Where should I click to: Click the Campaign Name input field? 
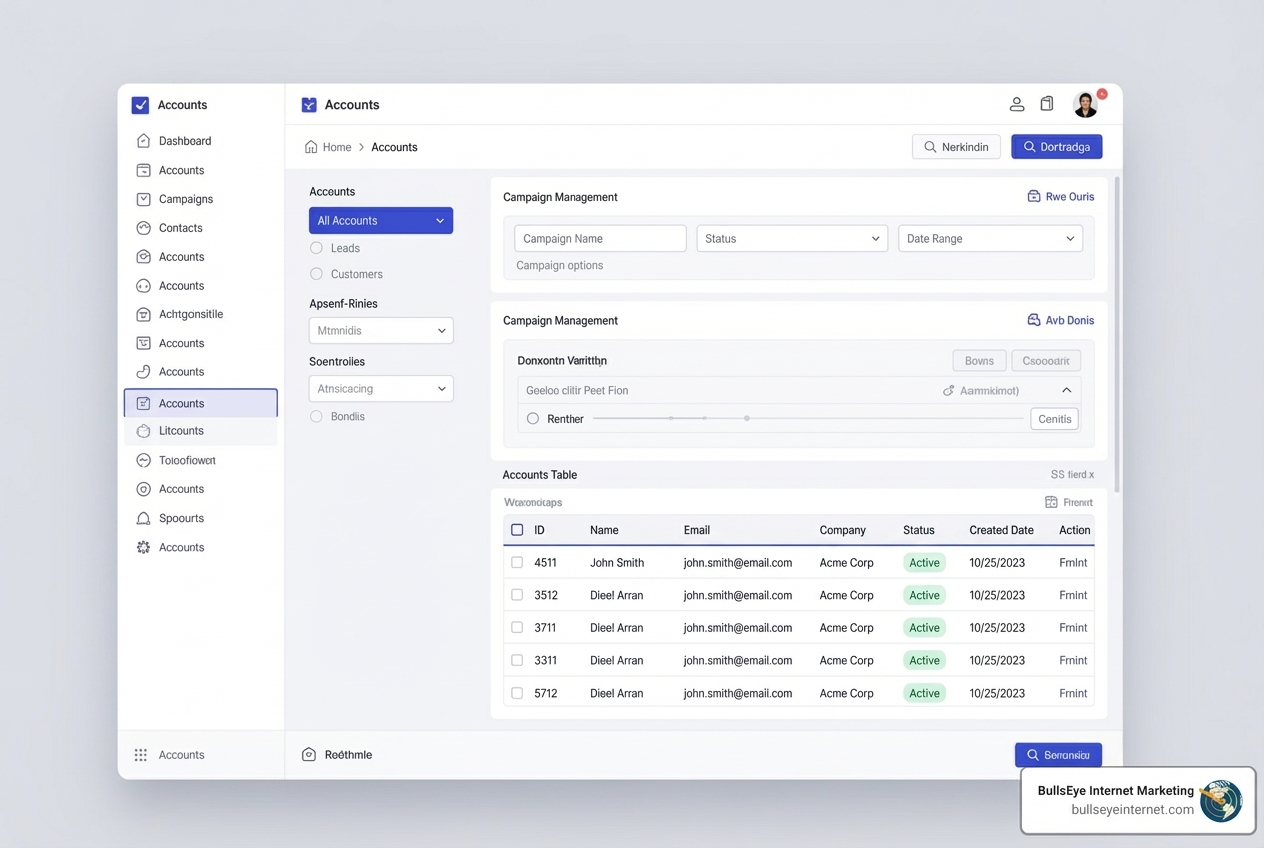(x=600, y=238)
